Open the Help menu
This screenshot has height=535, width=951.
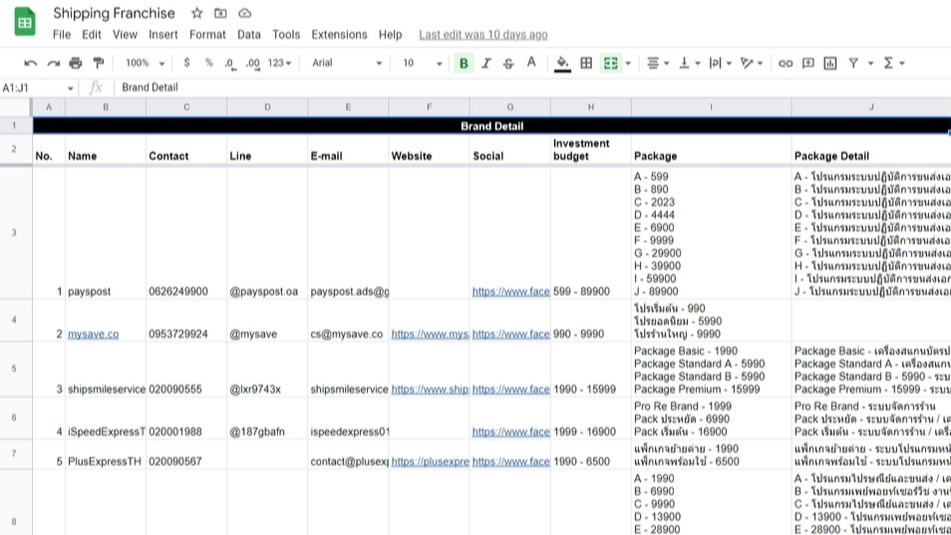click(390, 35)
